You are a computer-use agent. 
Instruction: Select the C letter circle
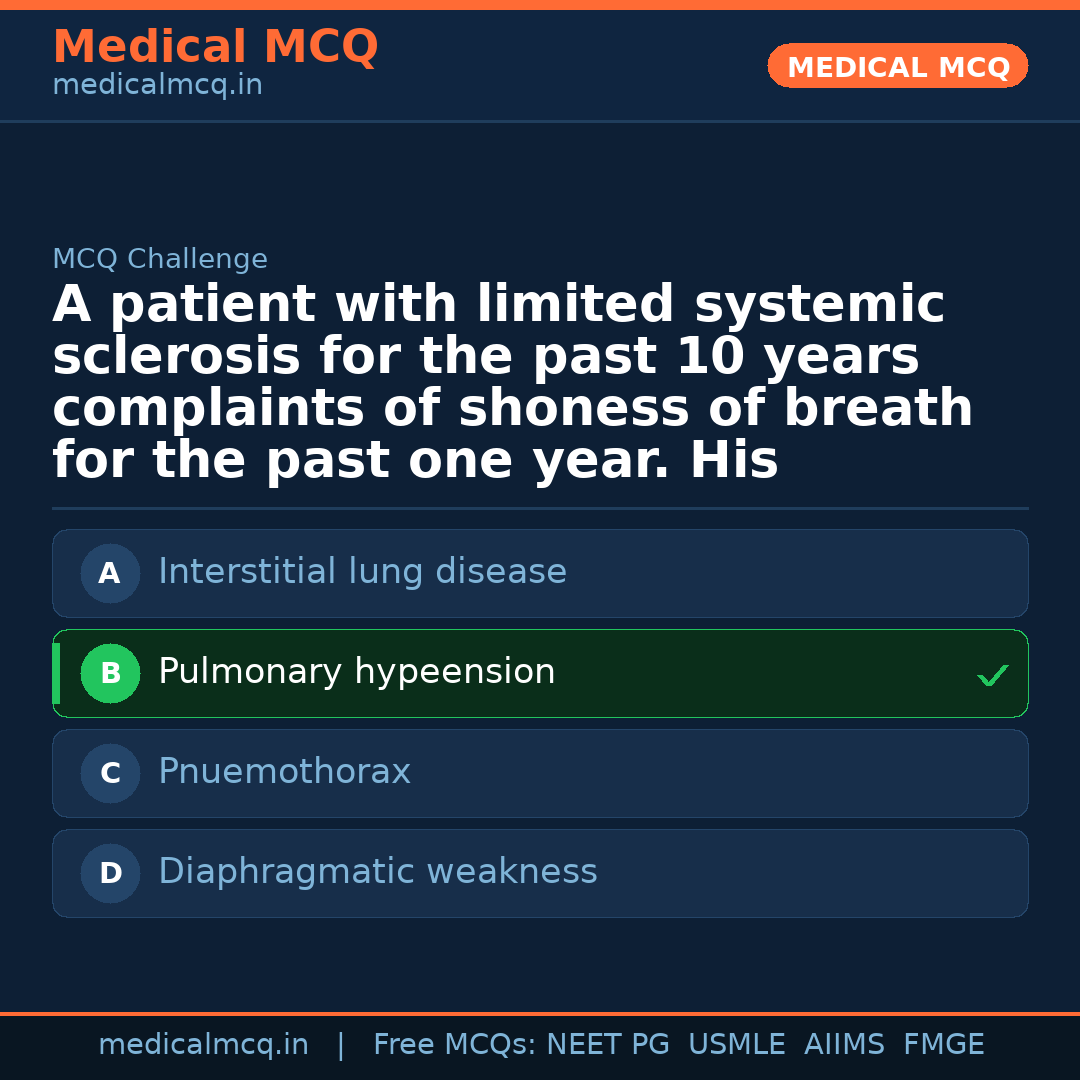(110, 774)
